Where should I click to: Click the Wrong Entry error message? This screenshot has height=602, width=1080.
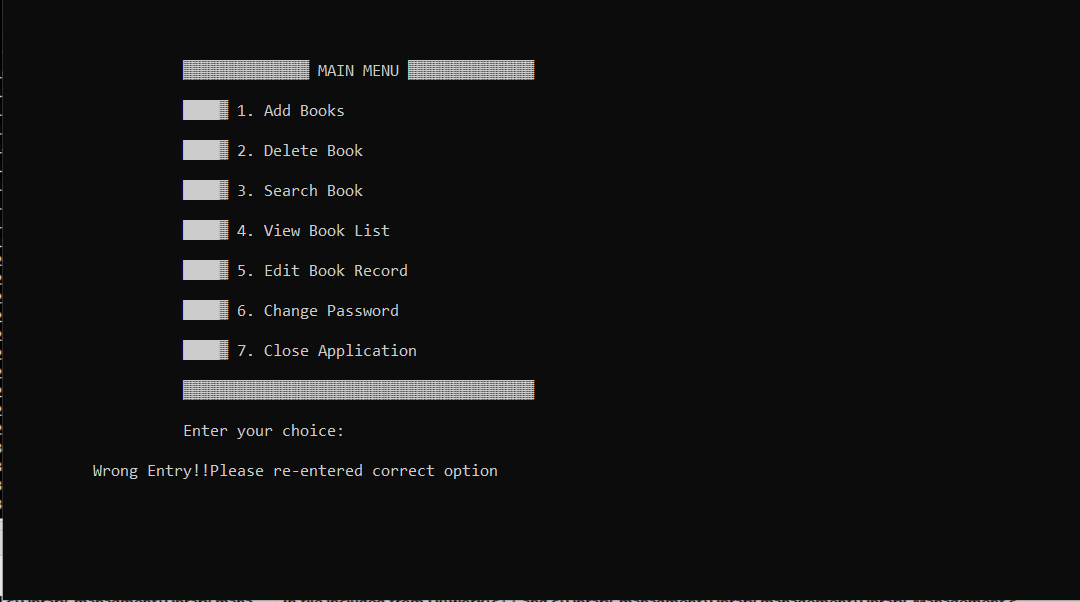point(295,470)
